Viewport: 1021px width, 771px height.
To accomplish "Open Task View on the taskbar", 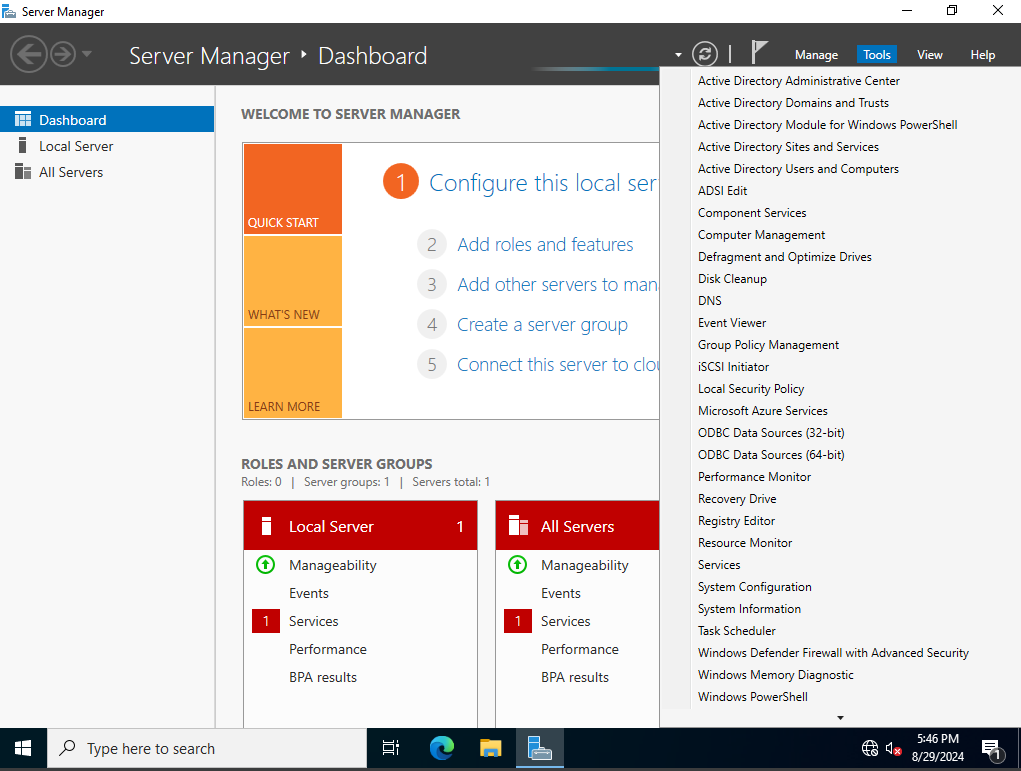I will click(x=391, y=749).
